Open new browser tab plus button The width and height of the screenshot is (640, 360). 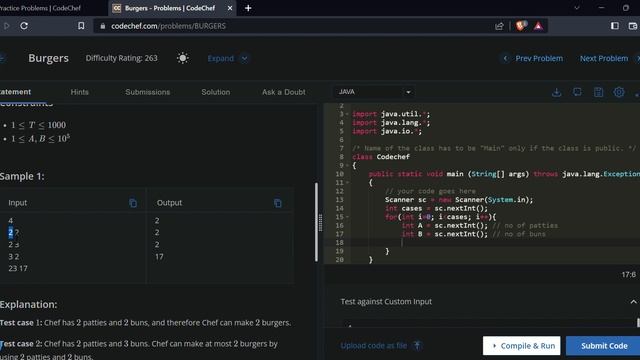coord(248,8)
